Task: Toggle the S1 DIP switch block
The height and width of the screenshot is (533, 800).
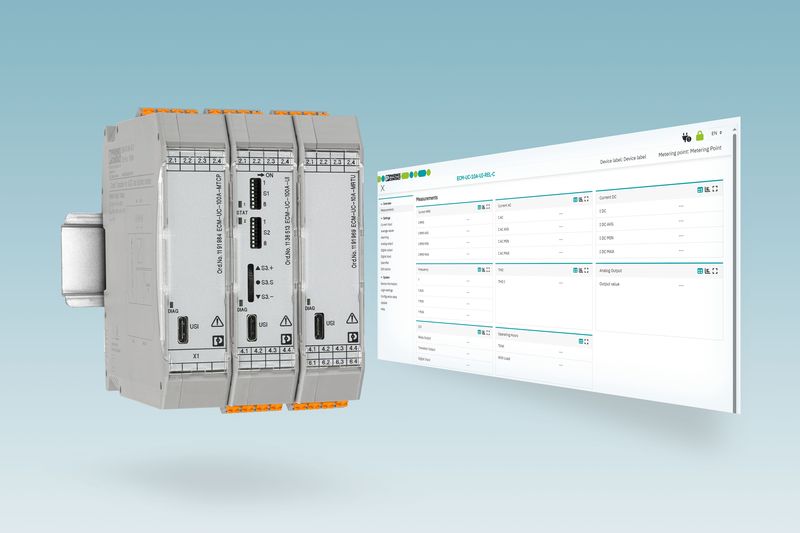Action: click(x=255, y=193)
